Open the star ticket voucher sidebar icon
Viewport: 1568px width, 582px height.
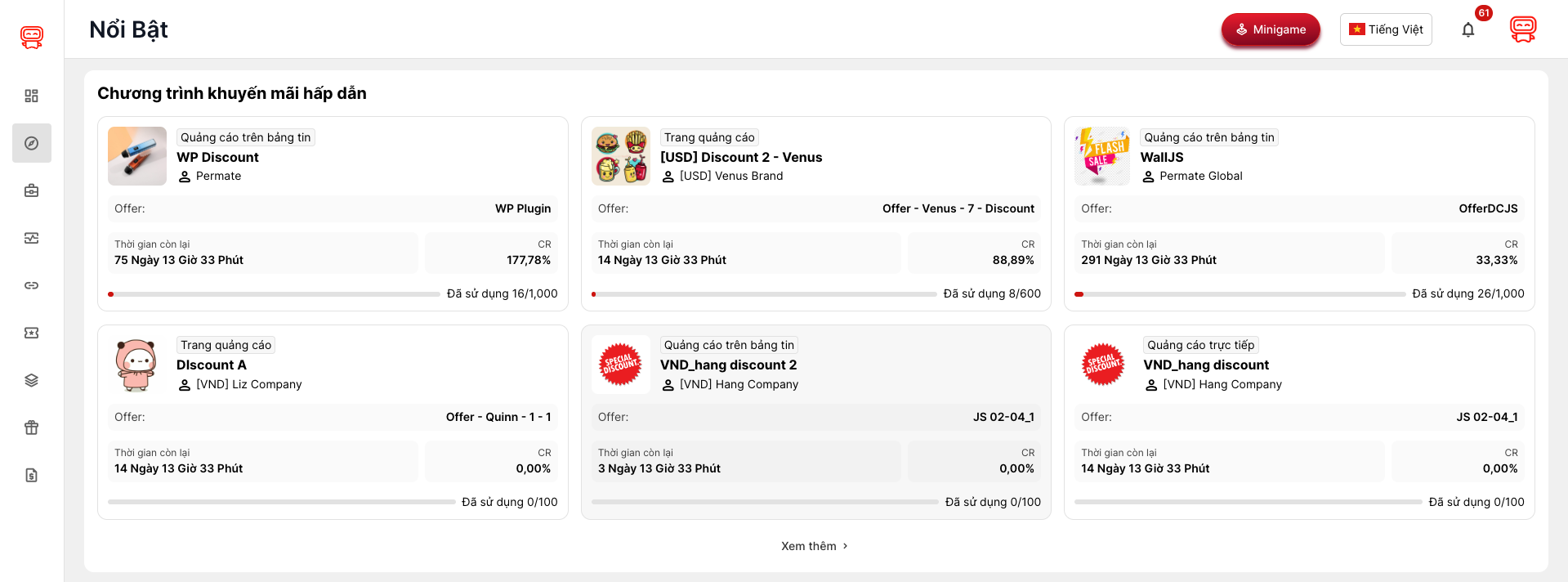pyautogui.click(x=31, y=333)
